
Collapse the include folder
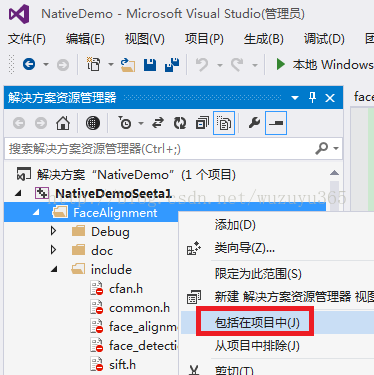(54, 269)
